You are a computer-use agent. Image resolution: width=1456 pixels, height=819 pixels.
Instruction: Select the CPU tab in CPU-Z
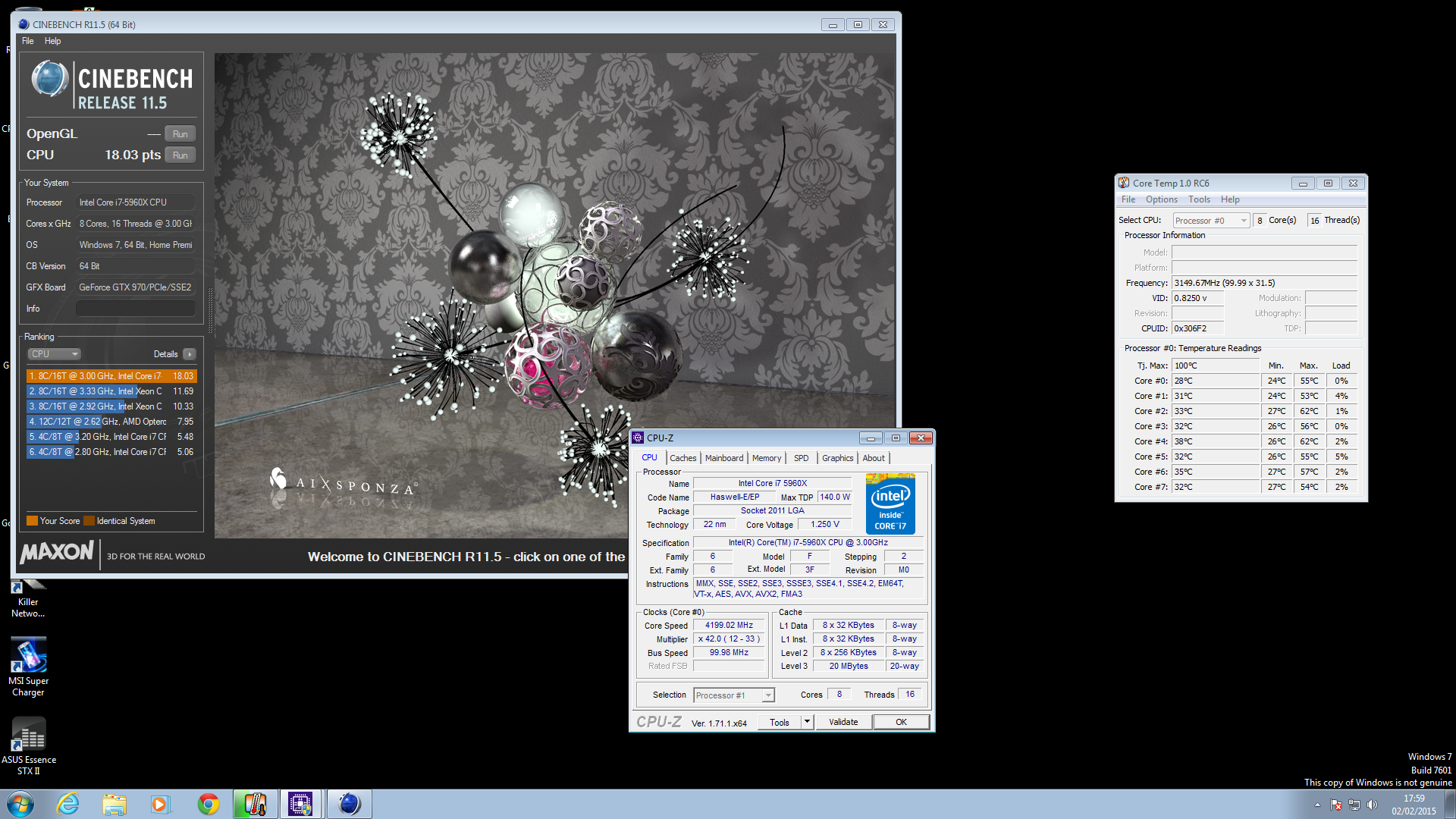649,457
